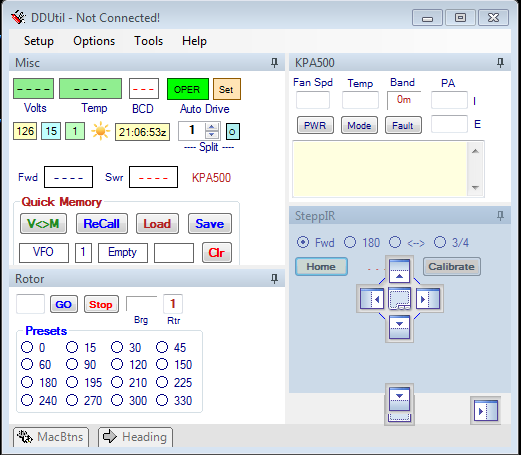Click the KPA500 yellow log text area

380,169
